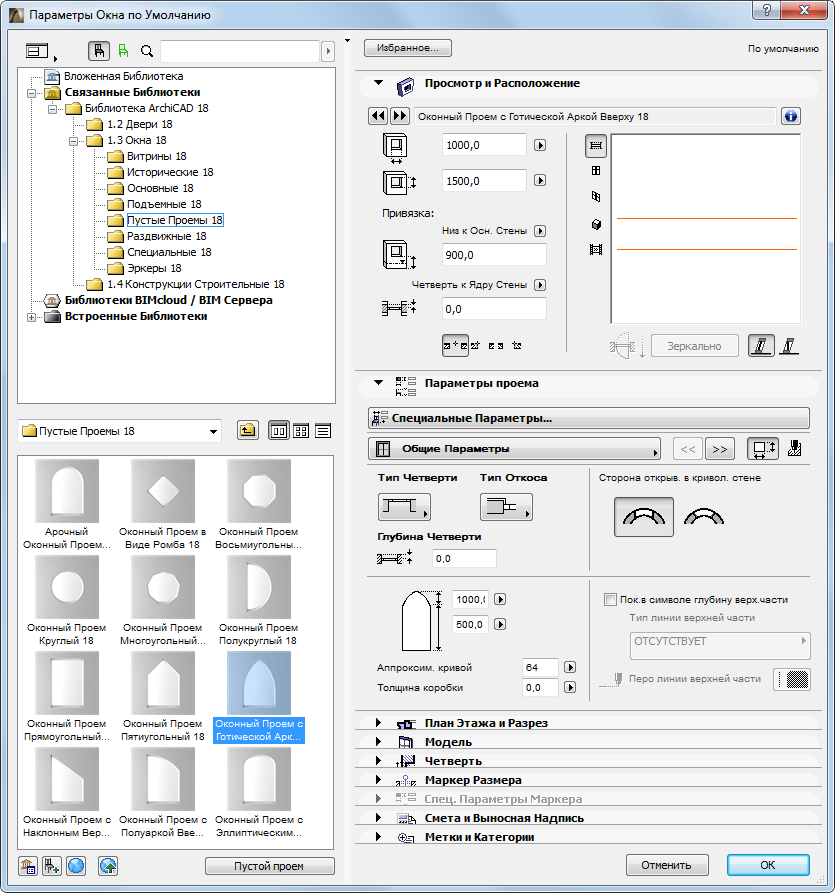Switch to large icons view
835x893 pixels.
[x=279, y=431]
